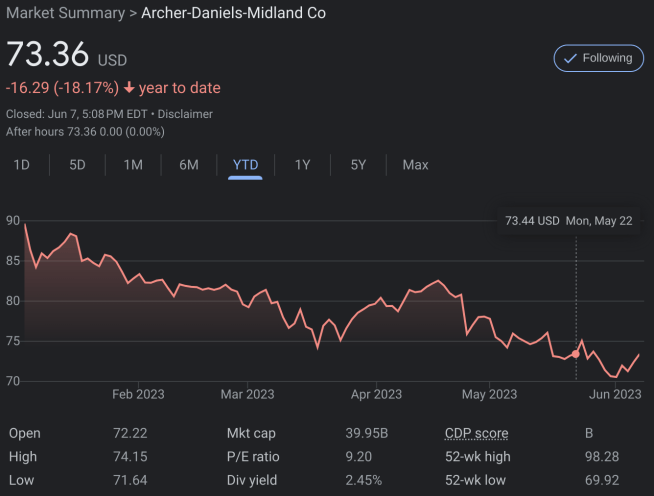Click the High value 74.15
The height and width of the screenshot is (496, 654).
tap(130, 457)
